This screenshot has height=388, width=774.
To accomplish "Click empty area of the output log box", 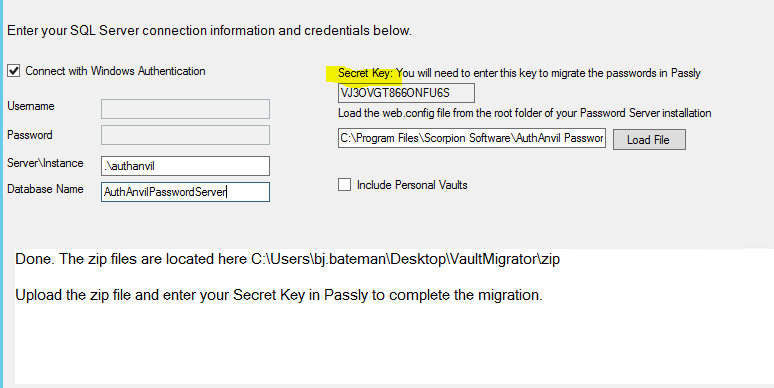I will click(x=395, y=346).
